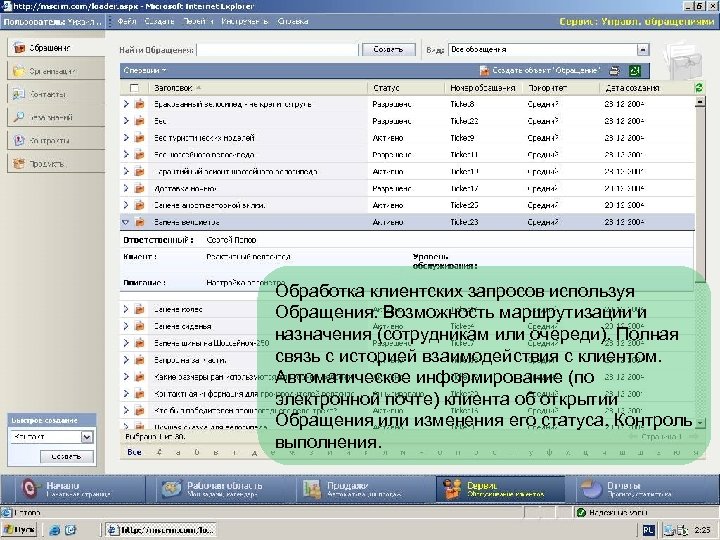This screenshot has width=720, height=540.
Task: Click case icon of Ticket9 row
Action: coord(140,138)
